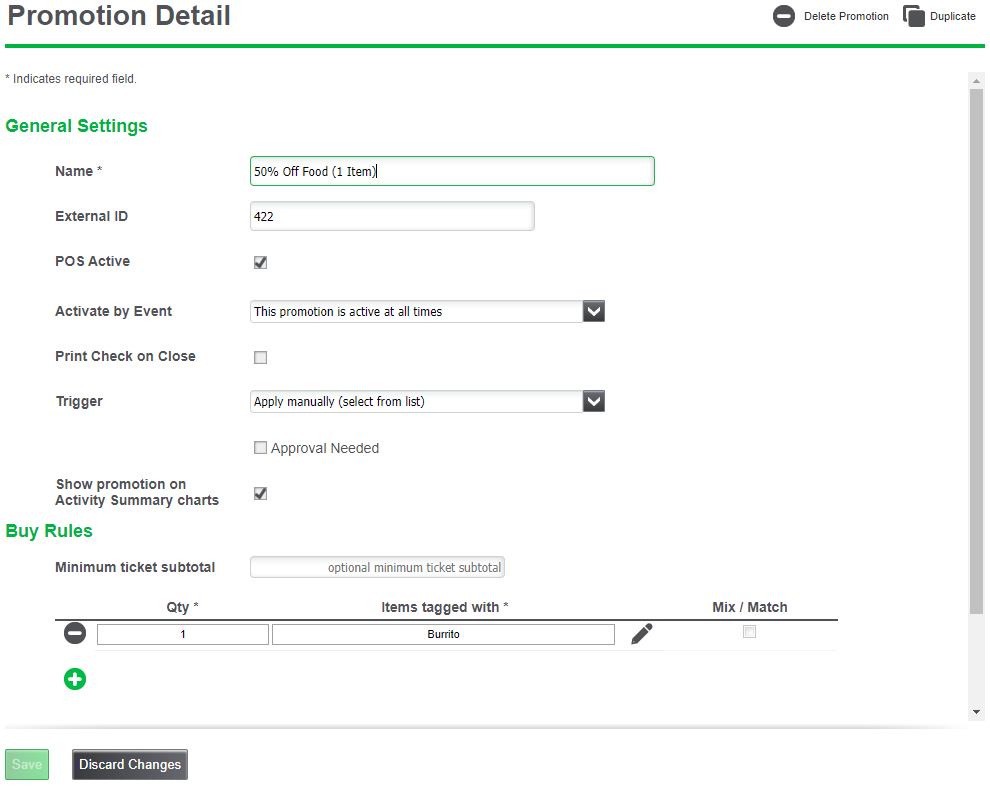The width and height of the screenshot is (990, 794).
Task: Click the scrollbar down arrow
Action: [x=976, y=711]
